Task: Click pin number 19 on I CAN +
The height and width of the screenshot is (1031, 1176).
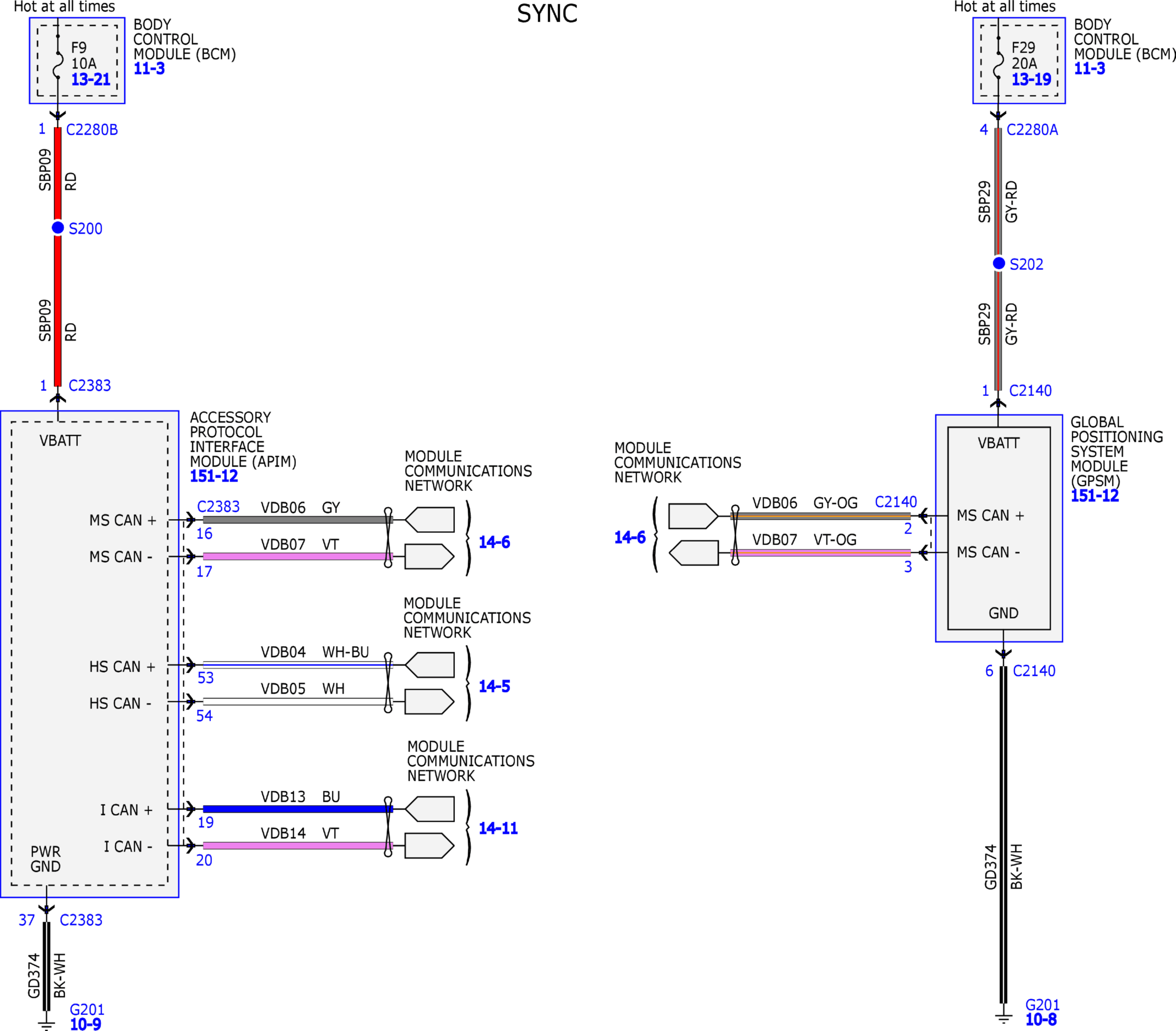Action: (x=205, y=822)
